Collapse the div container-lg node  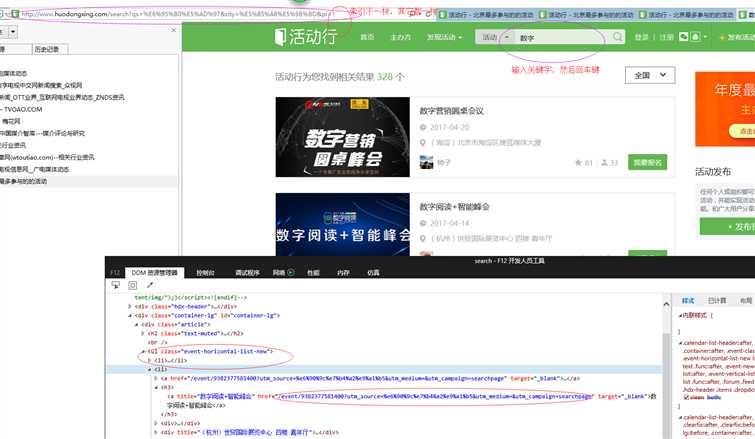tap(130, 315)
